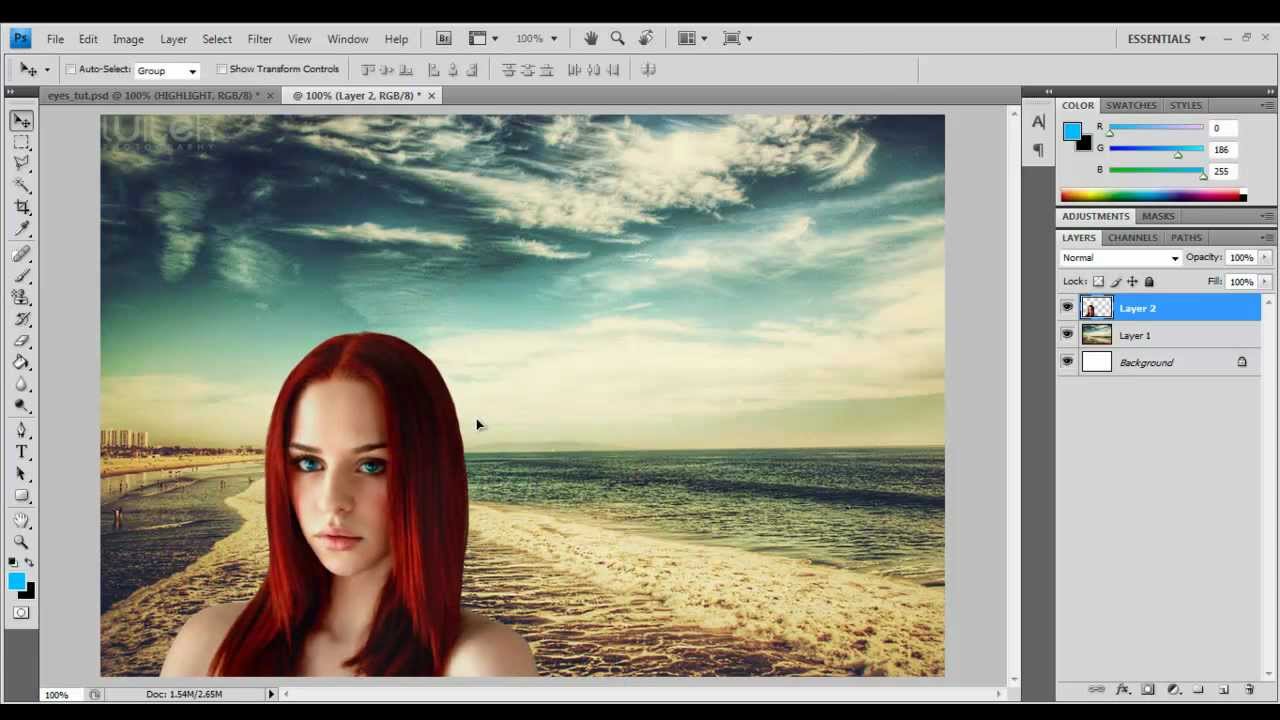
Task: Pick the Zoom tool in the toolbox
Action: [x=21, y=541]
